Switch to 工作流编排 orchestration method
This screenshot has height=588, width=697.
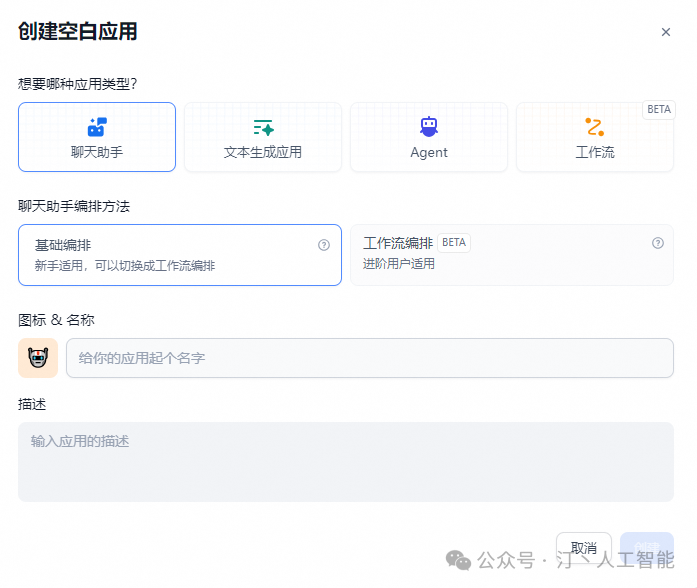511,255
